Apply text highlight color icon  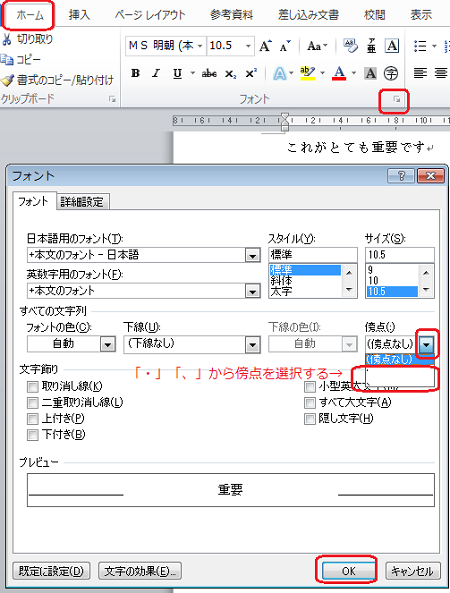coord(307,73)
